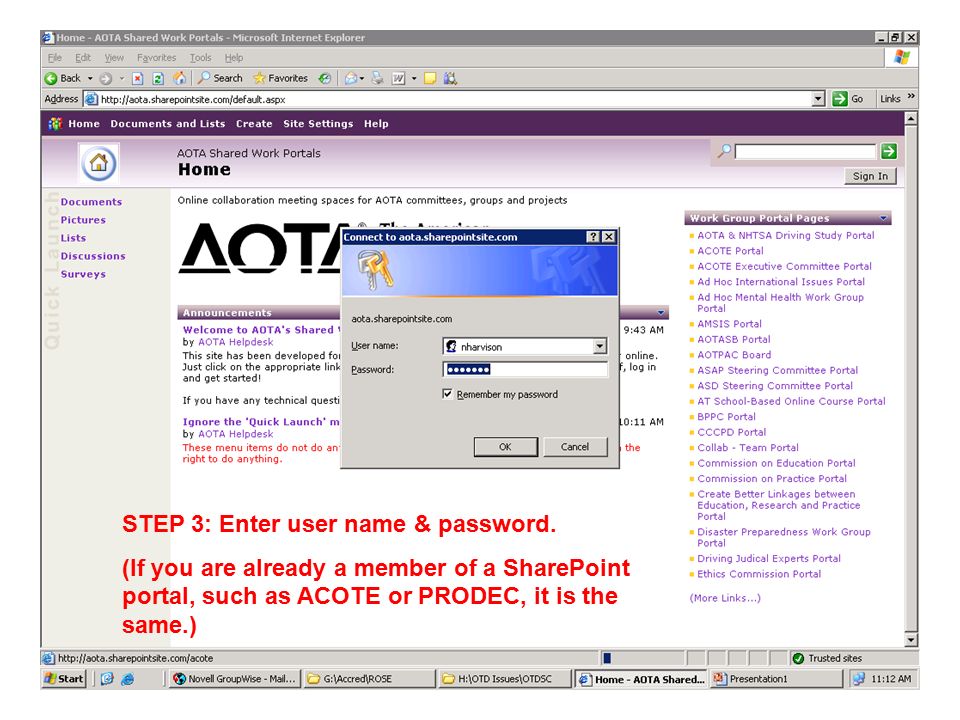
Task: Open the Tools menu
Action: click(x=200, y=58)
